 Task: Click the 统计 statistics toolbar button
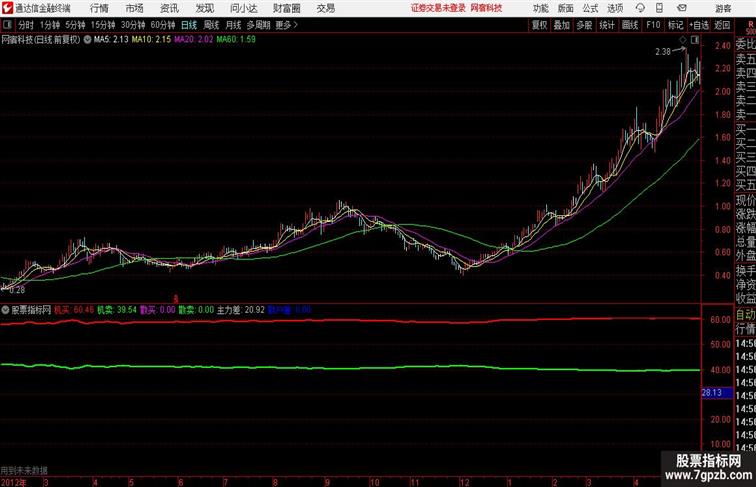[x=607, y=25]
